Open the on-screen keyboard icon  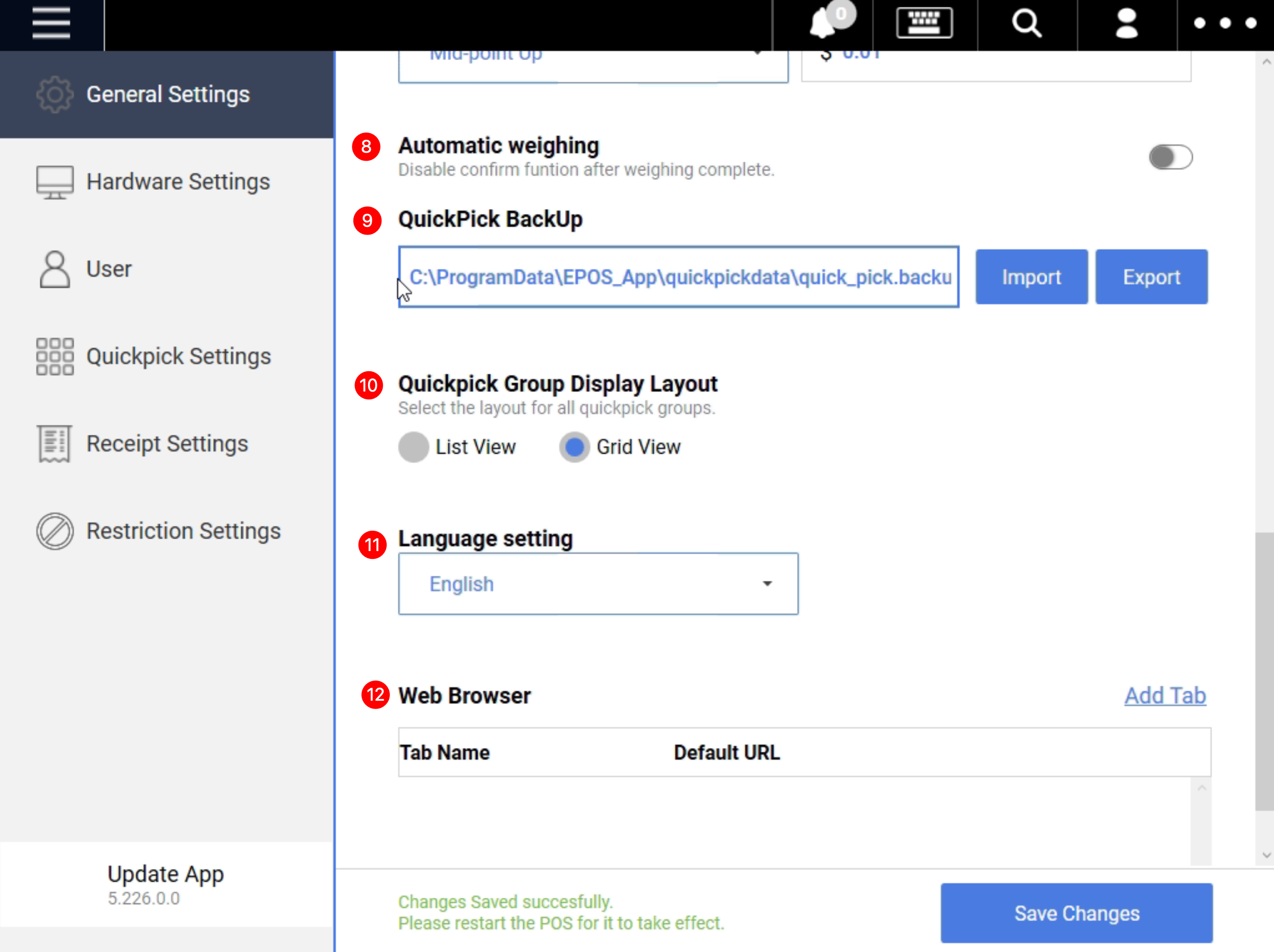tap(924, 23)
